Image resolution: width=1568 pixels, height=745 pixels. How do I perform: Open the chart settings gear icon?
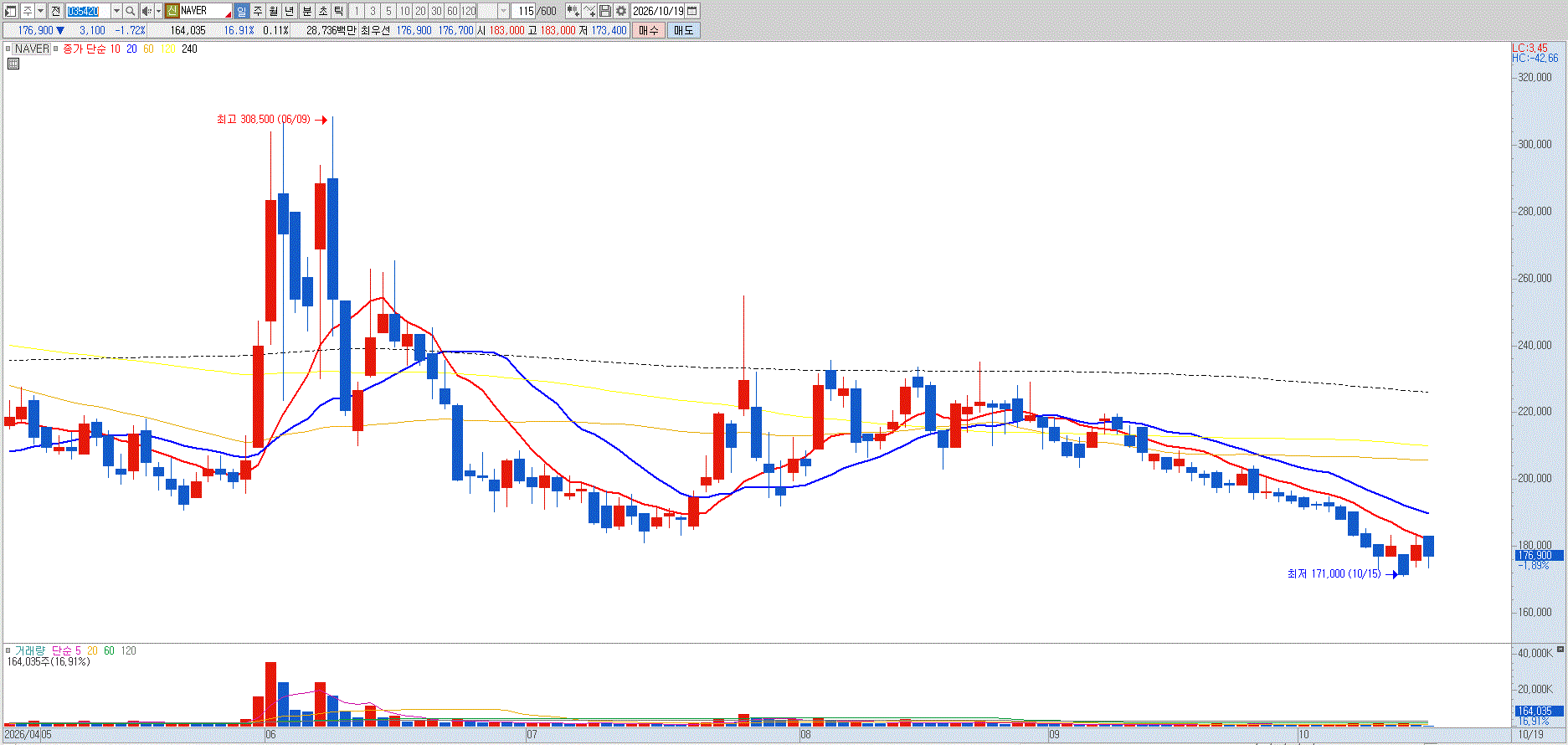point(621,11)
